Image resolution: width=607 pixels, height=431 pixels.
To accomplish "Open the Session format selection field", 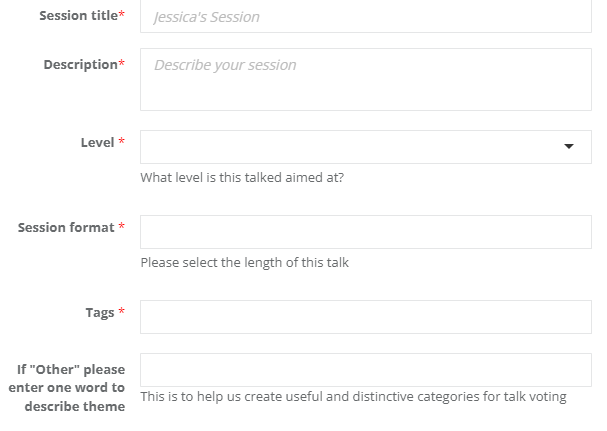I will [366, 232].
